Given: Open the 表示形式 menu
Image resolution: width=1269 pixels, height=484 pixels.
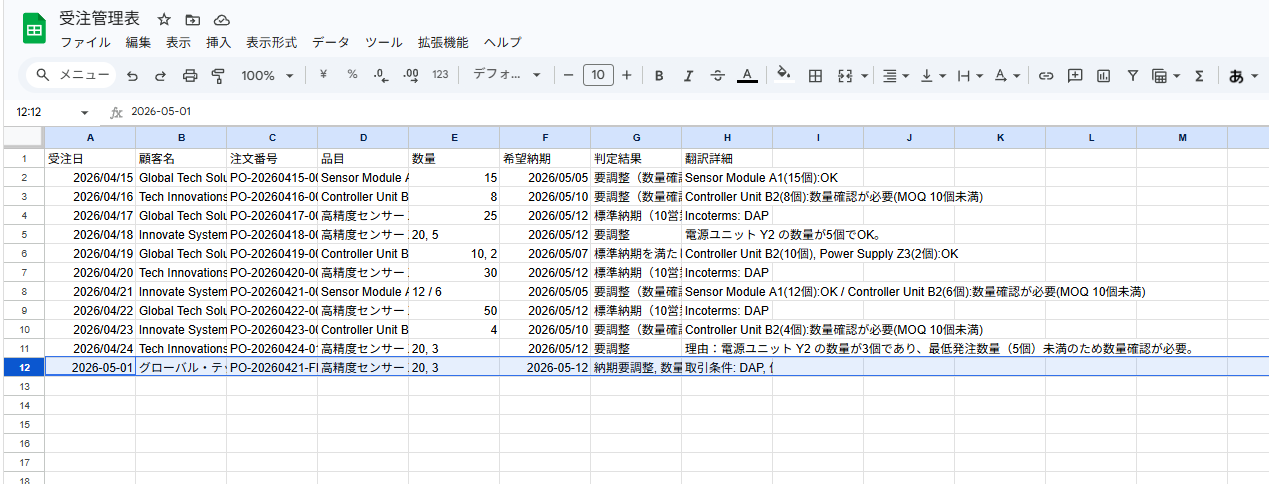Looking at the screenshot, I should tap(271, 42).
